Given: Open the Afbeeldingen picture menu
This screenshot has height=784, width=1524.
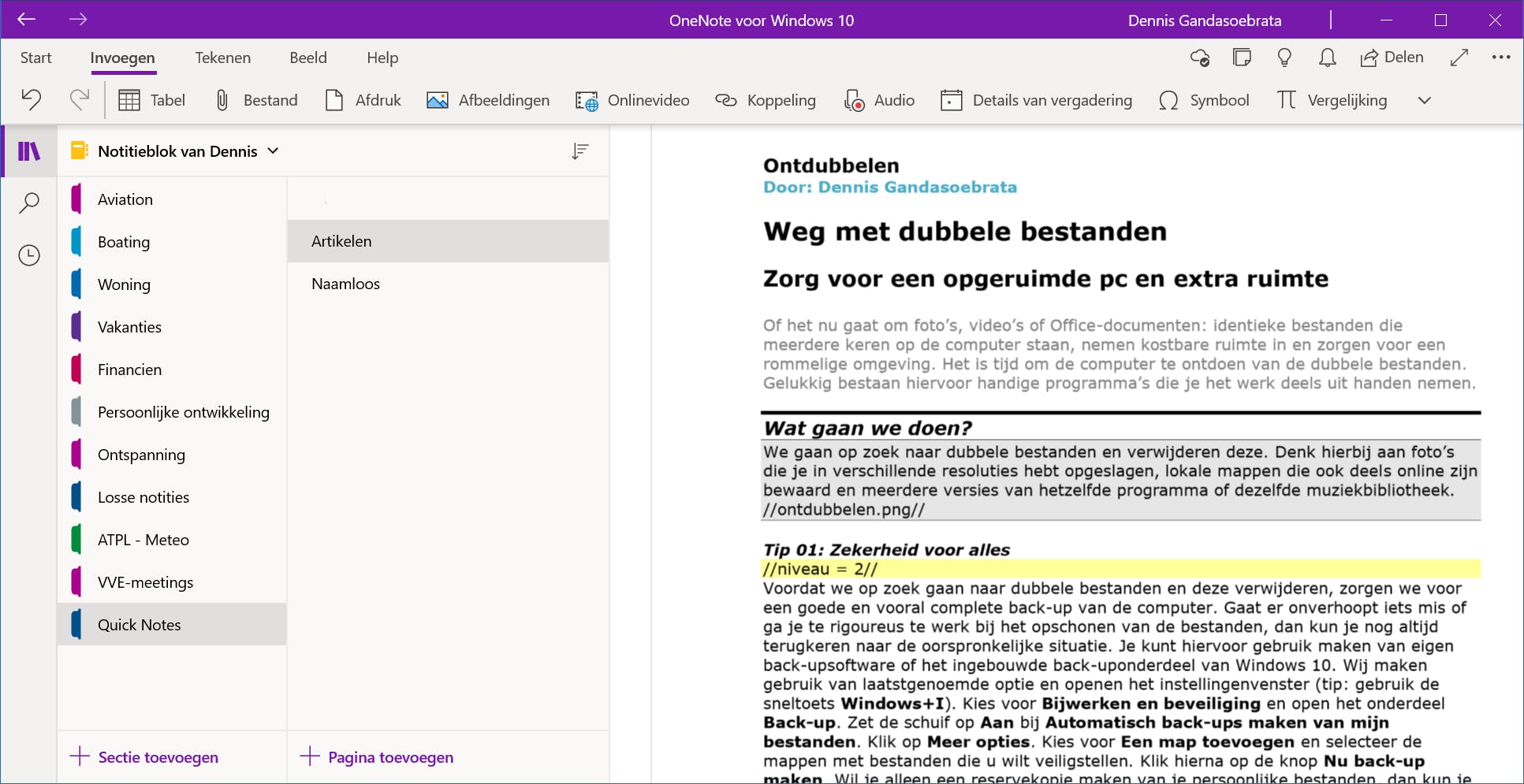Looking at the screenshot, I should click(x=488, y=100).
